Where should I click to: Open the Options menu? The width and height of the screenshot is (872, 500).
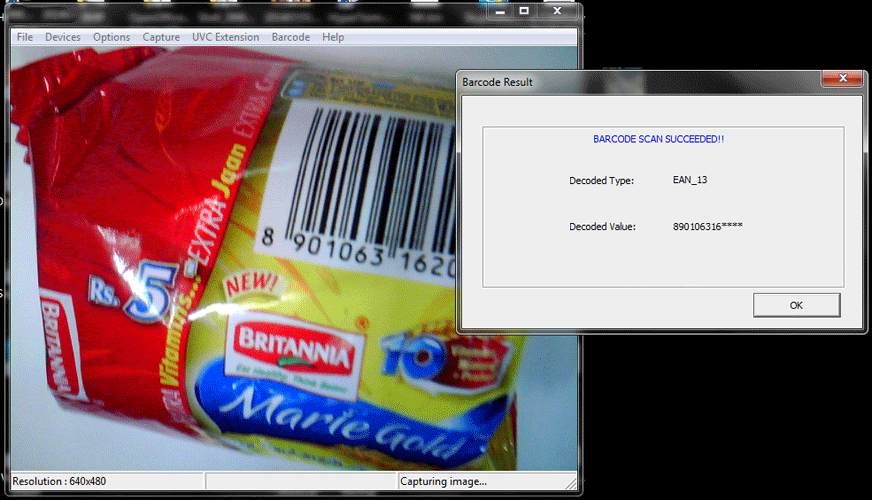pos(111,37)
